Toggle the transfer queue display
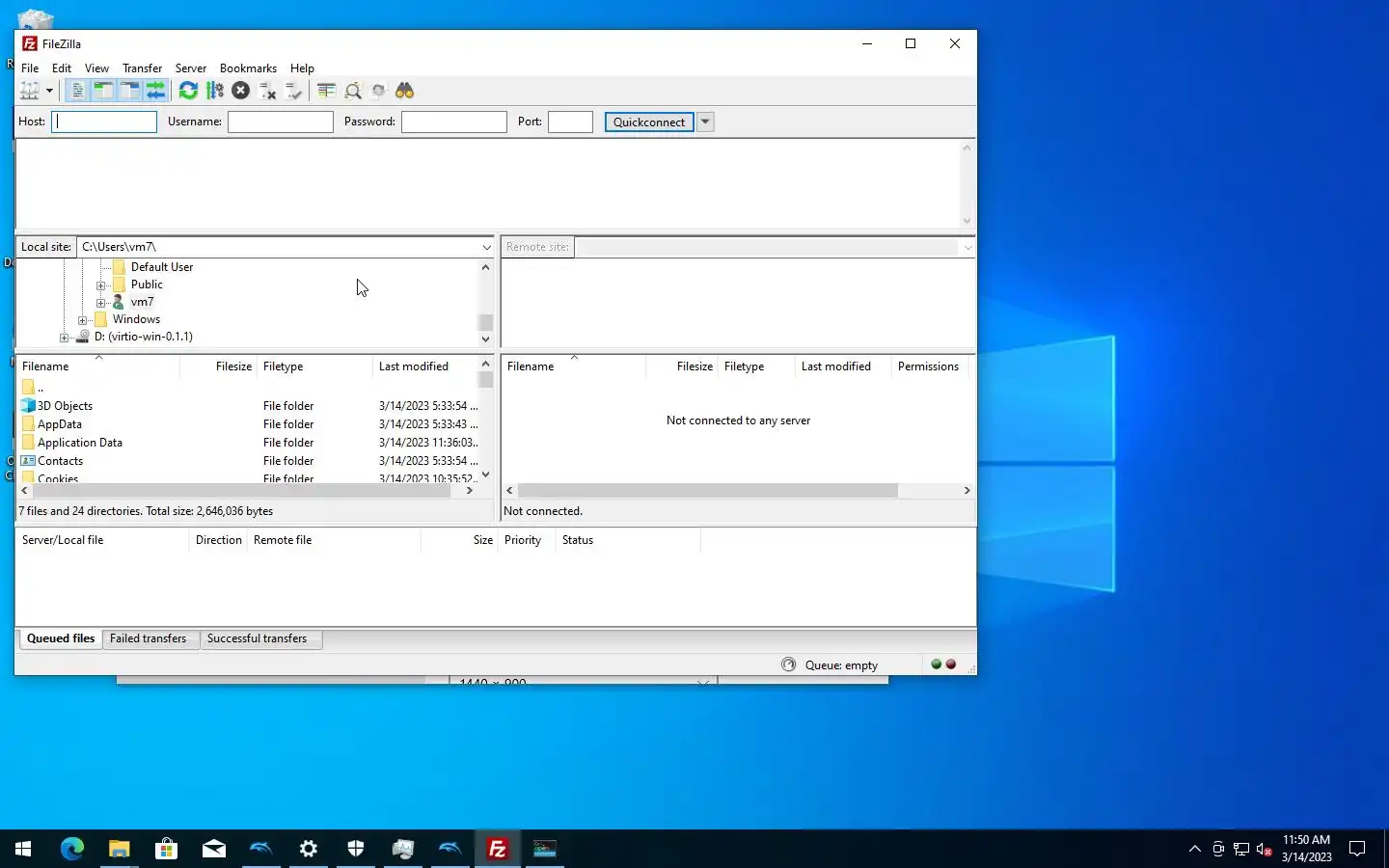 coord(155,91)
